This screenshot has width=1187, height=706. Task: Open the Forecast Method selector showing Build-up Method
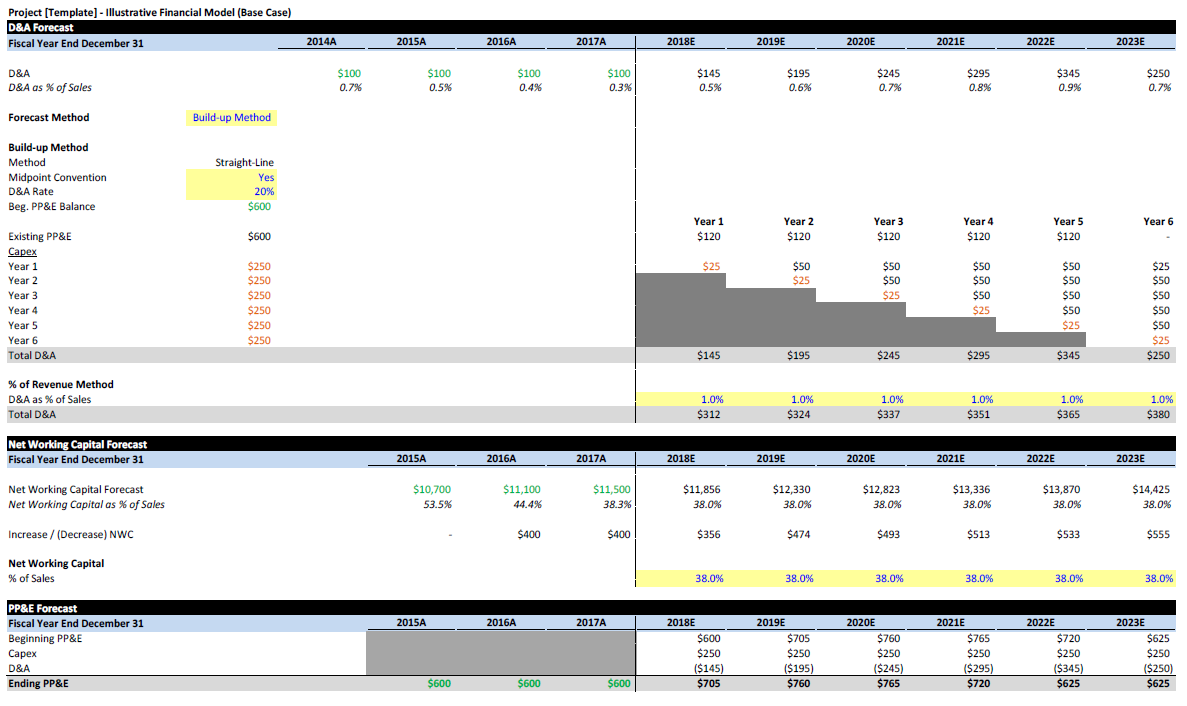[231, 117]
